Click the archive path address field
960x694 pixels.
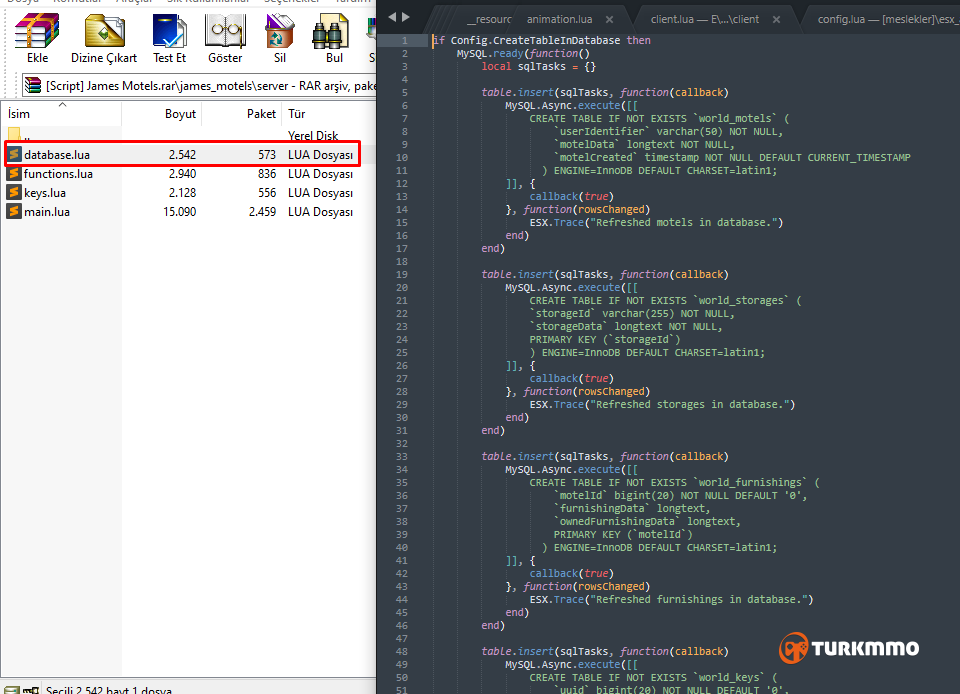[x=200, y=86]
